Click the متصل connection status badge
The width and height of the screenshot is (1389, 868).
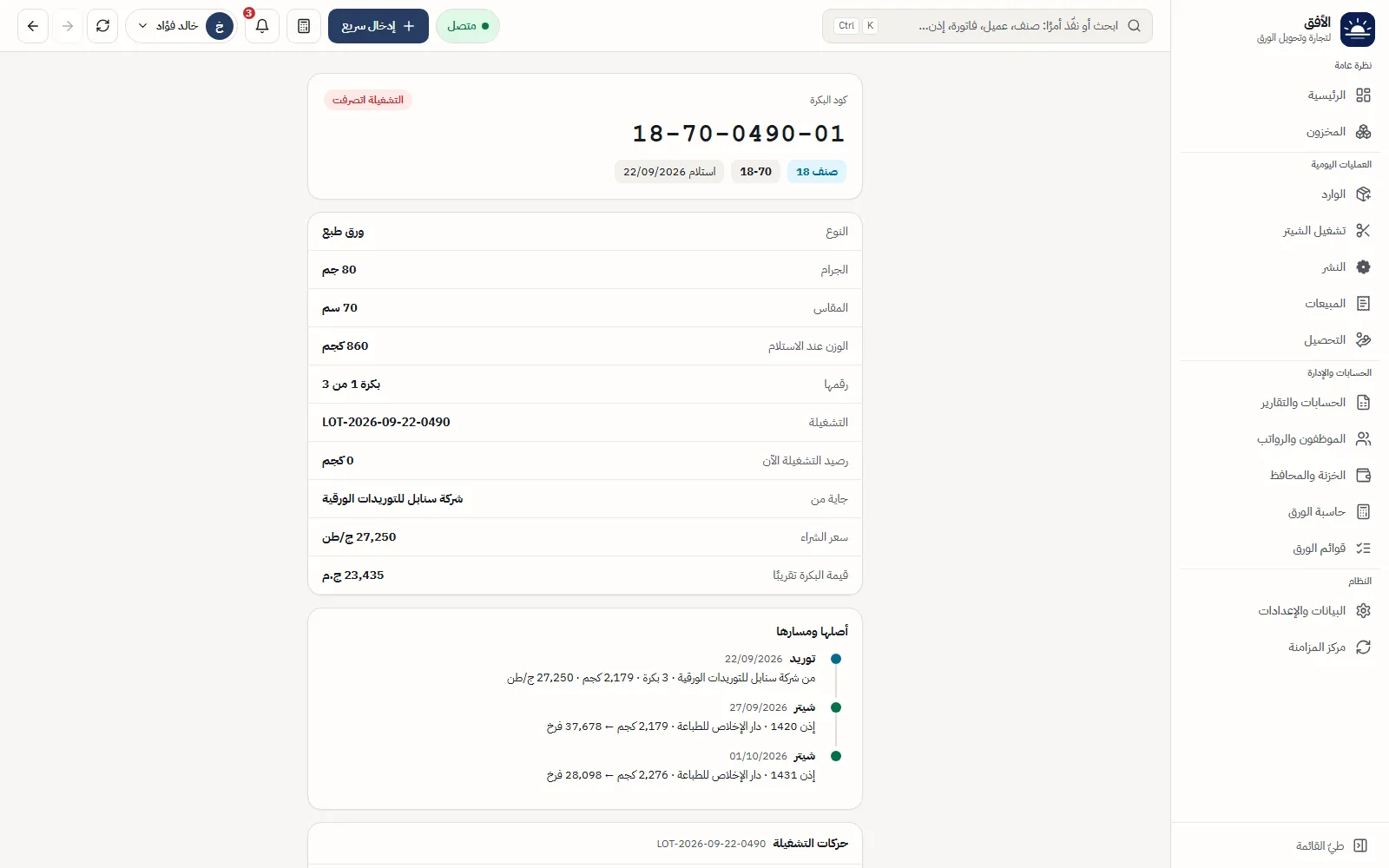click(468, 26)
